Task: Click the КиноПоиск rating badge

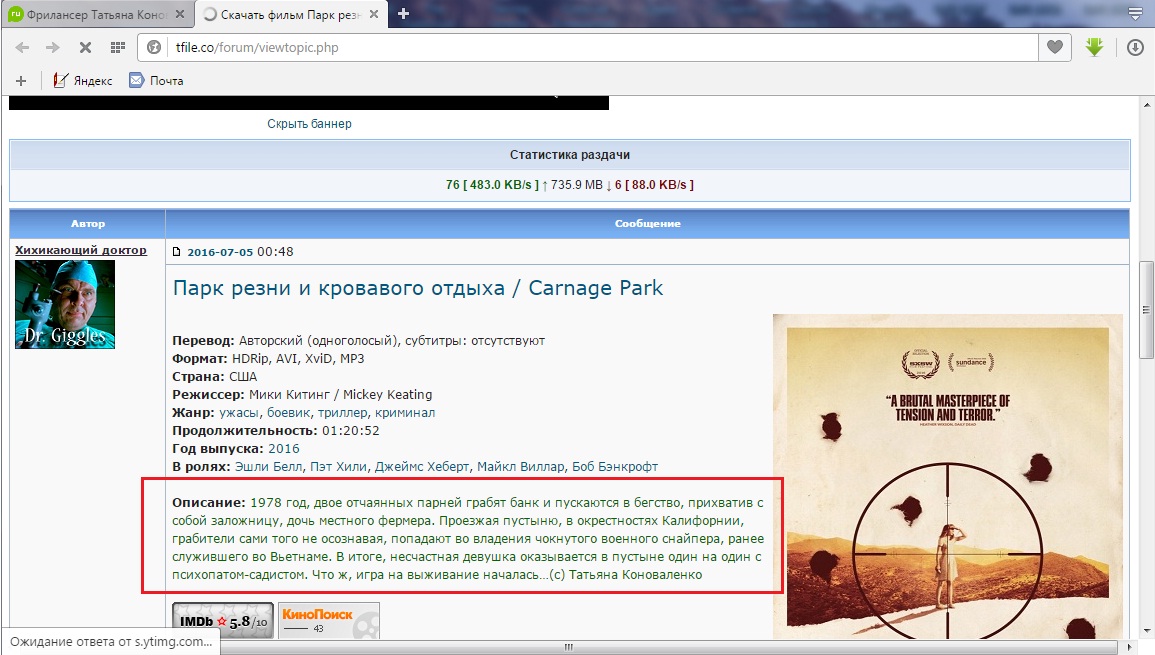Action: 329,620
